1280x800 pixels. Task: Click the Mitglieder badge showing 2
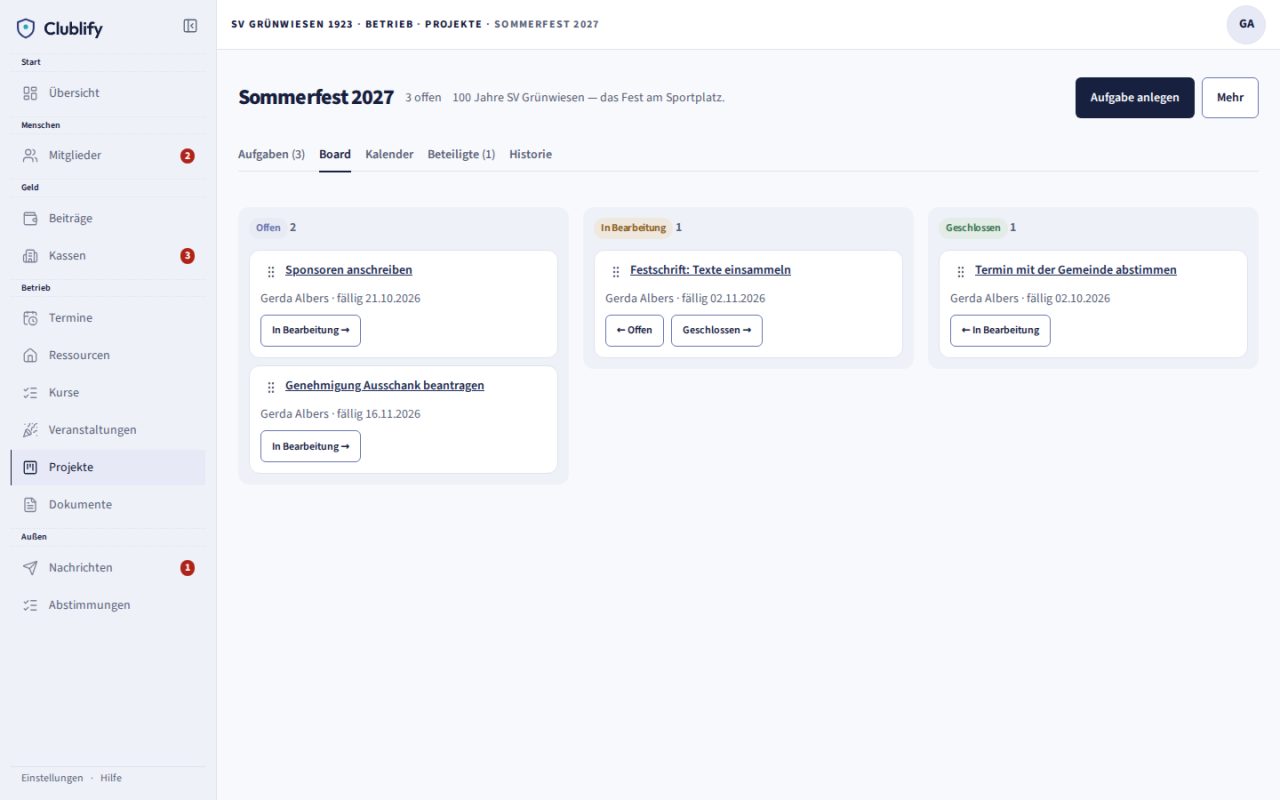187,156
